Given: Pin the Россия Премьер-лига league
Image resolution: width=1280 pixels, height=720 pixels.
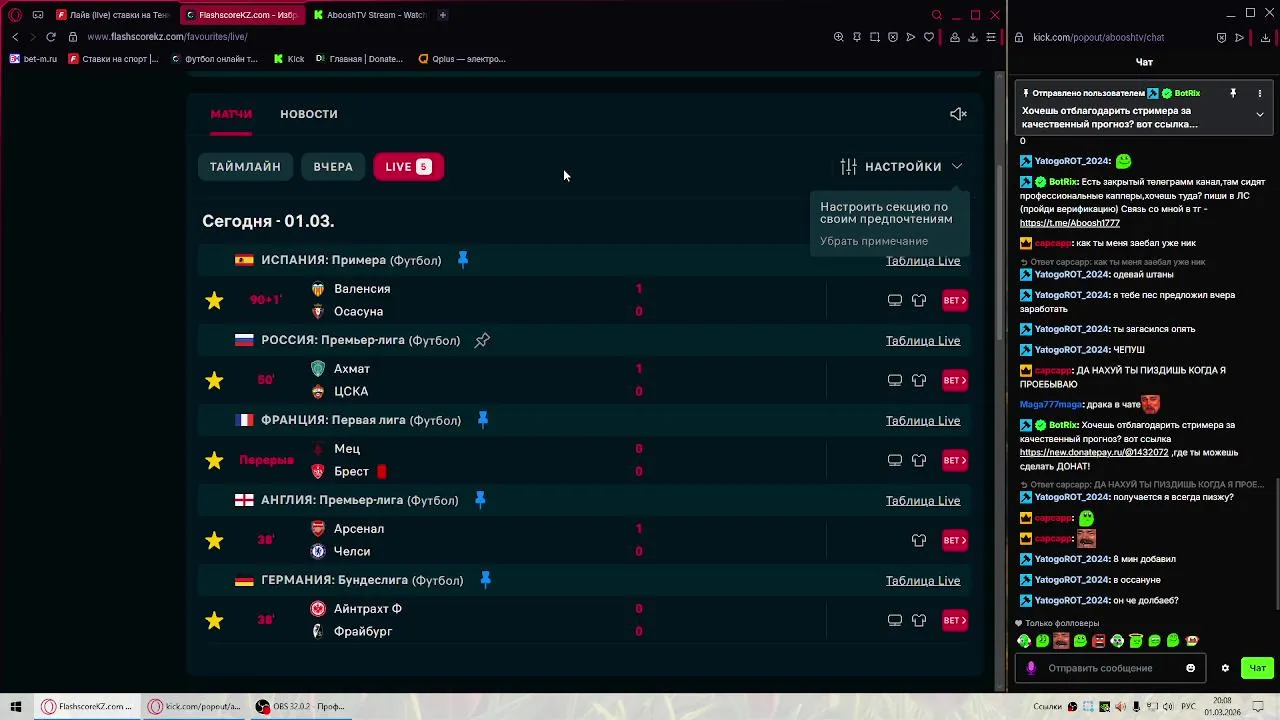Looking at the screenshot, I should pos(482,340).
